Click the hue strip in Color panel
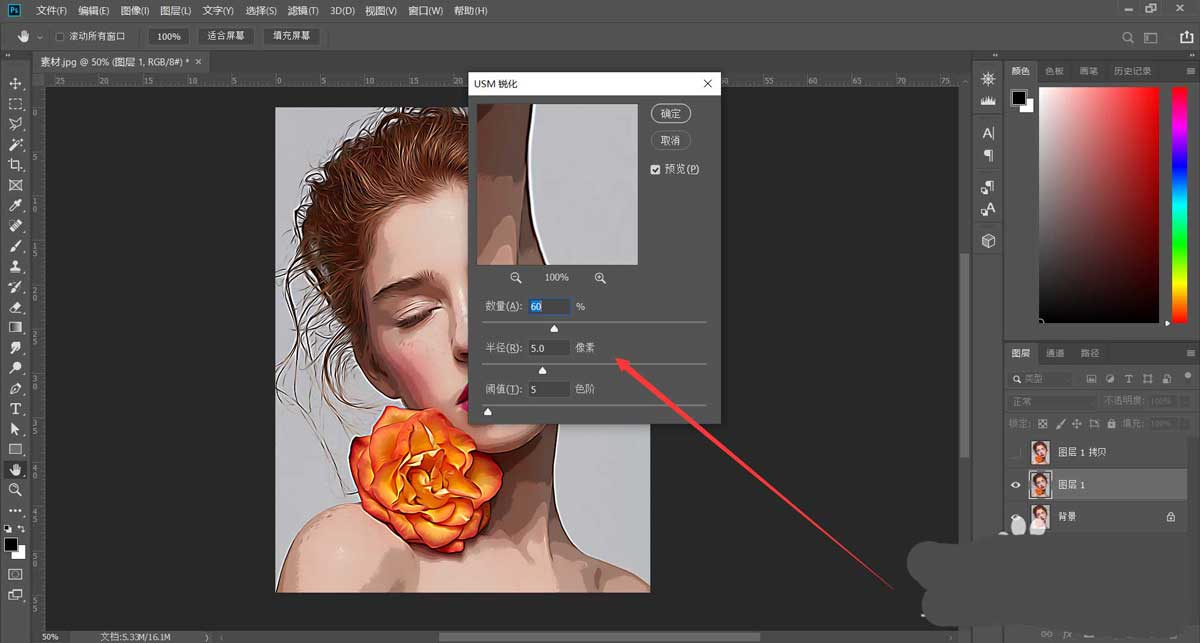Viewport: 1200px width, 643px height. click(x=1179, y=205)
